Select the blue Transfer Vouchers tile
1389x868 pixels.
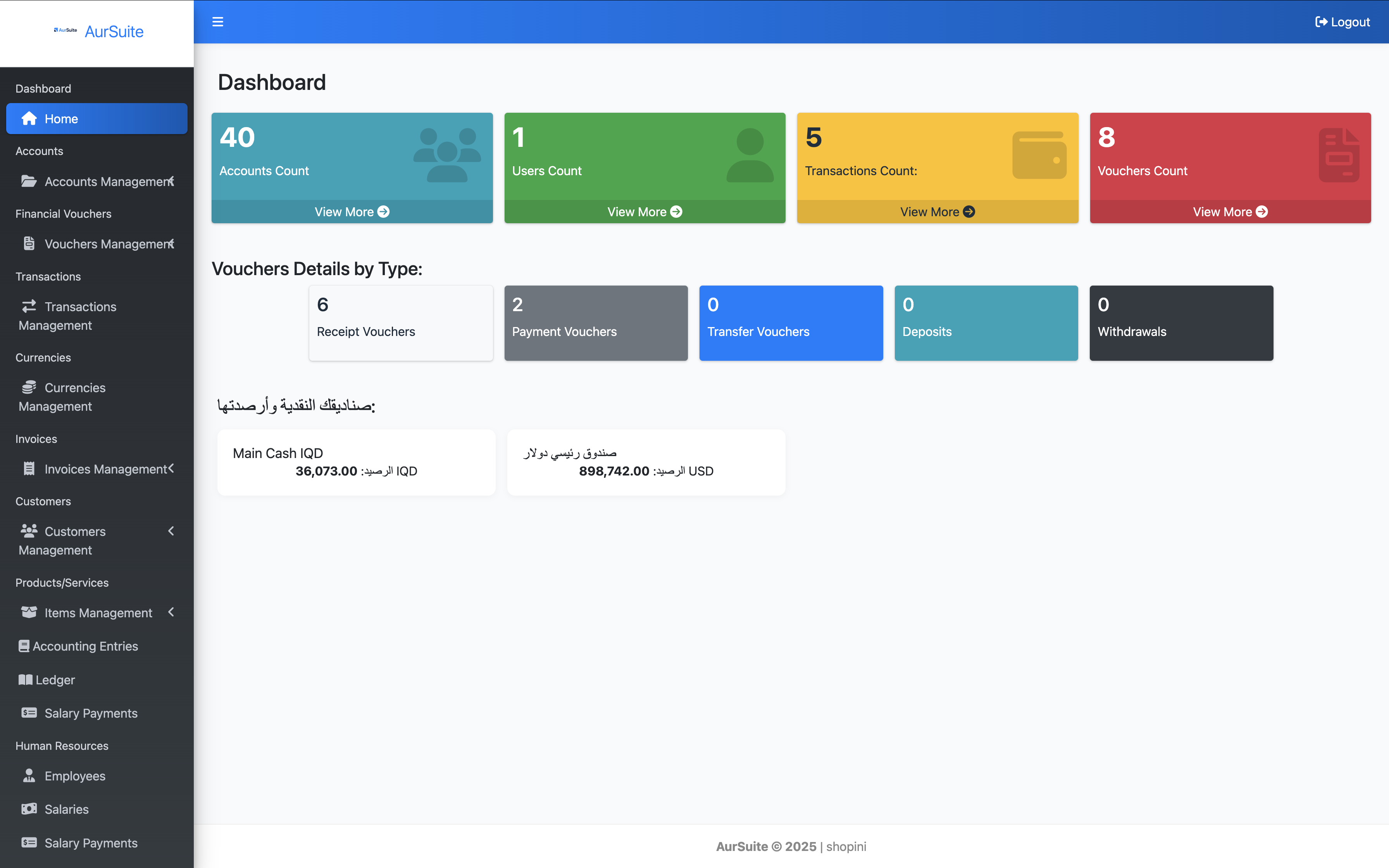click(x=791, y=323)
